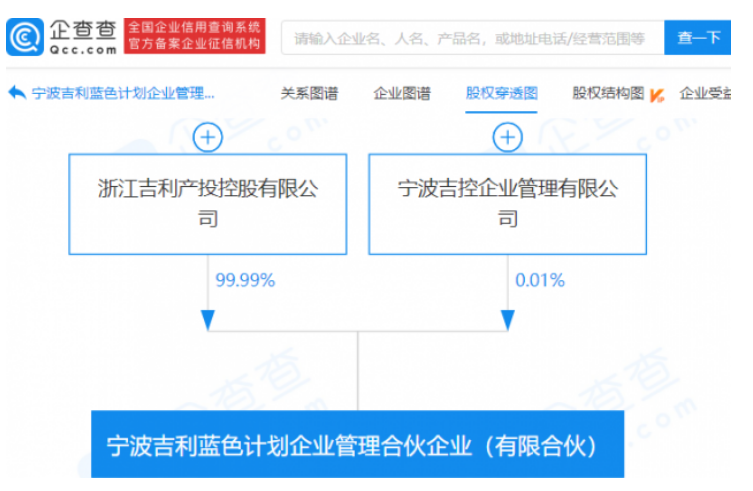This screenshot has width=753, height=491.
Task: Open the 关系图谱 tab
Action: [310, 93]
